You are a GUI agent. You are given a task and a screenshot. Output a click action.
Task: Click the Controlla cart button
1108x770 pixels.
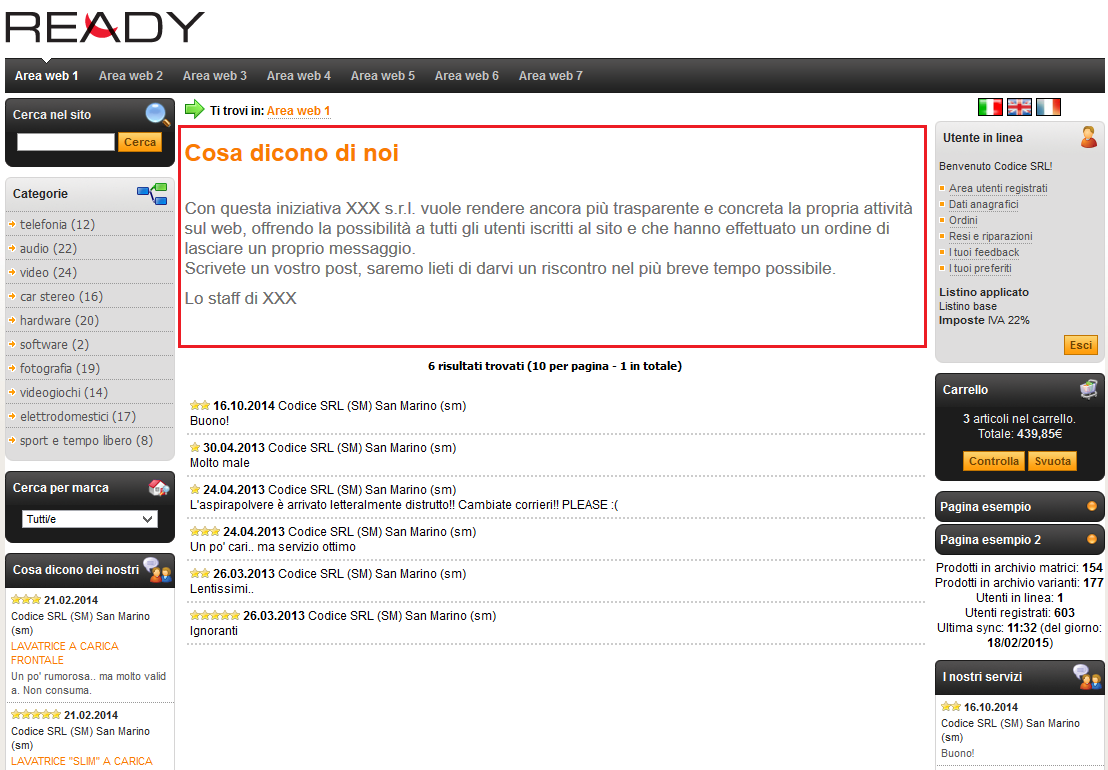click(x=994, y=461)
